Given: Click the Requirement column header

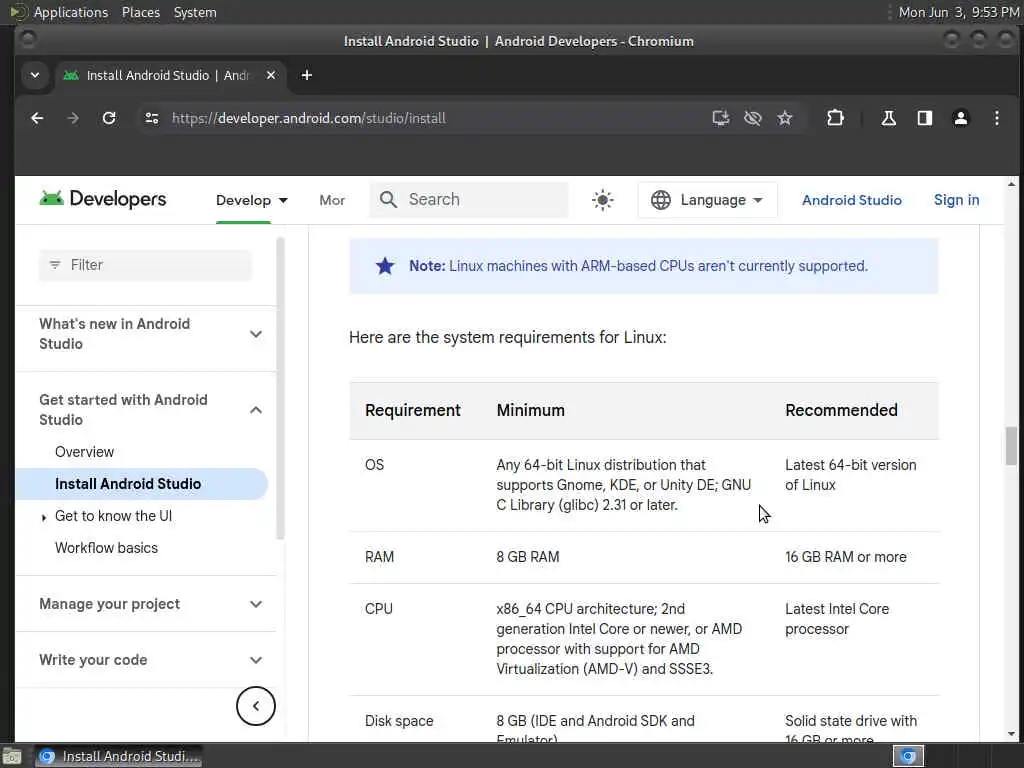Looking at the screenshot, I should point(413,410).
